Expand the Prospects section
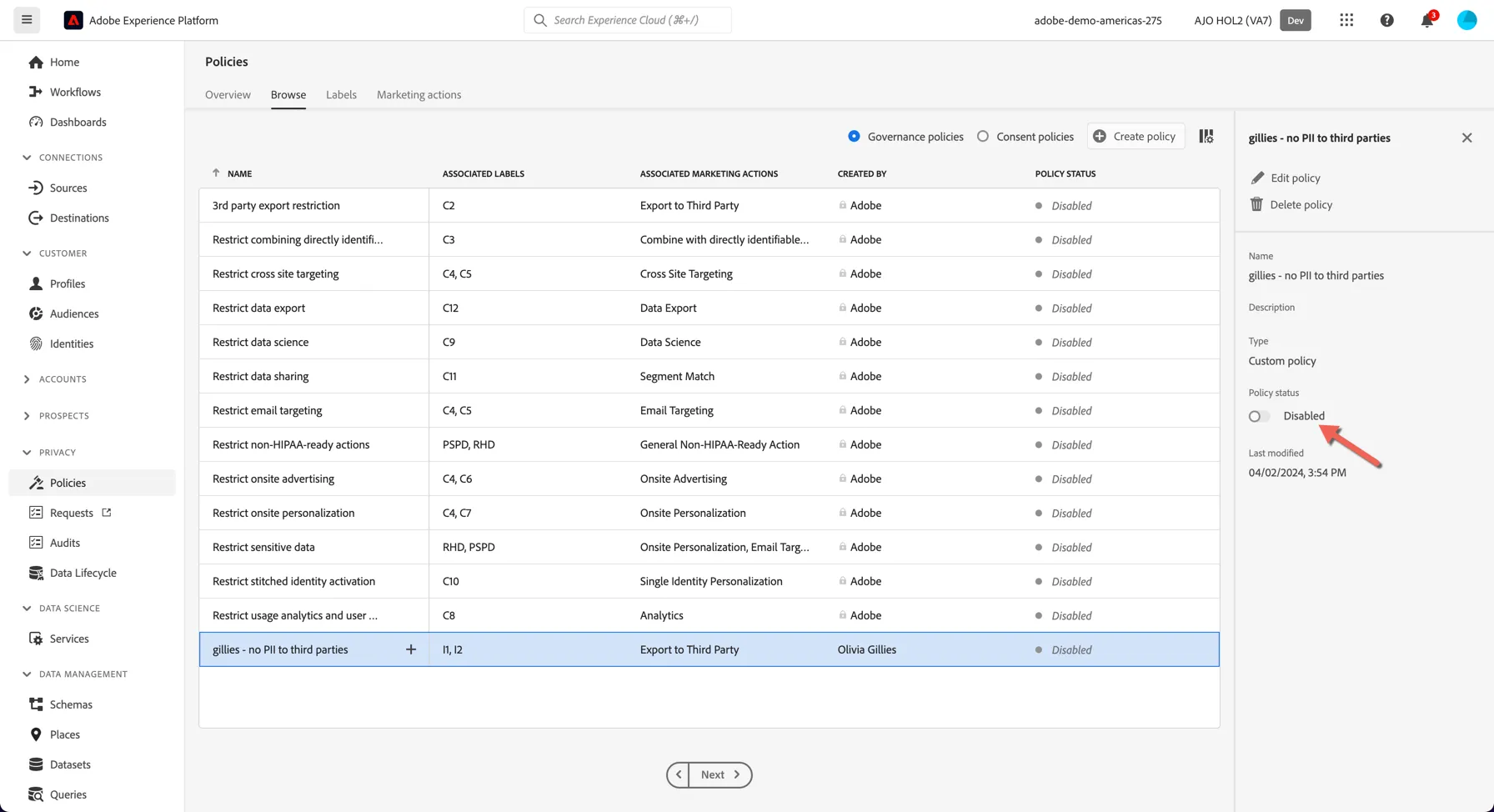 tap(27, 416)
